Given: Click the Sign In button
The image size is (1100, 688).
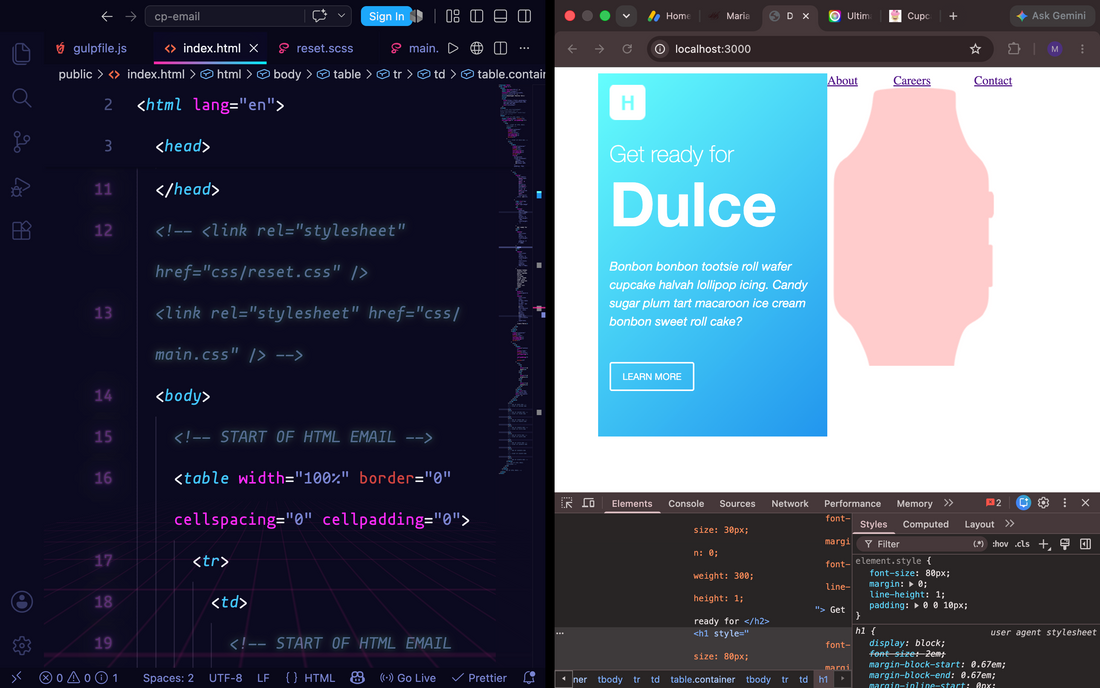Looking at the screenshot, I should click(x=386, y=16).
